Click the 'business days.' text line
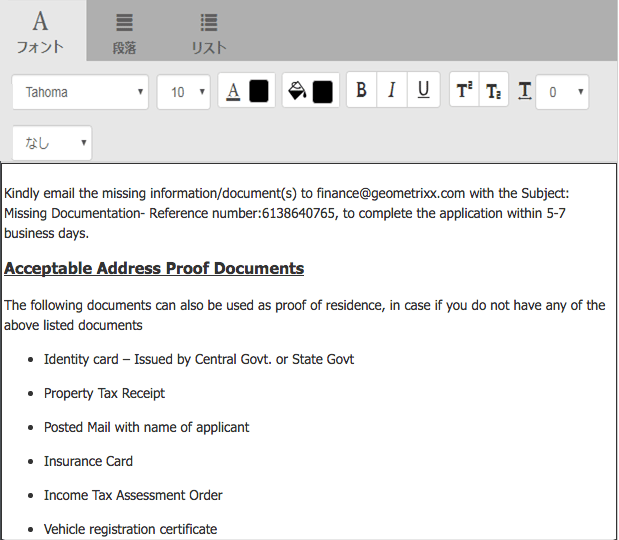 point(47,234)
